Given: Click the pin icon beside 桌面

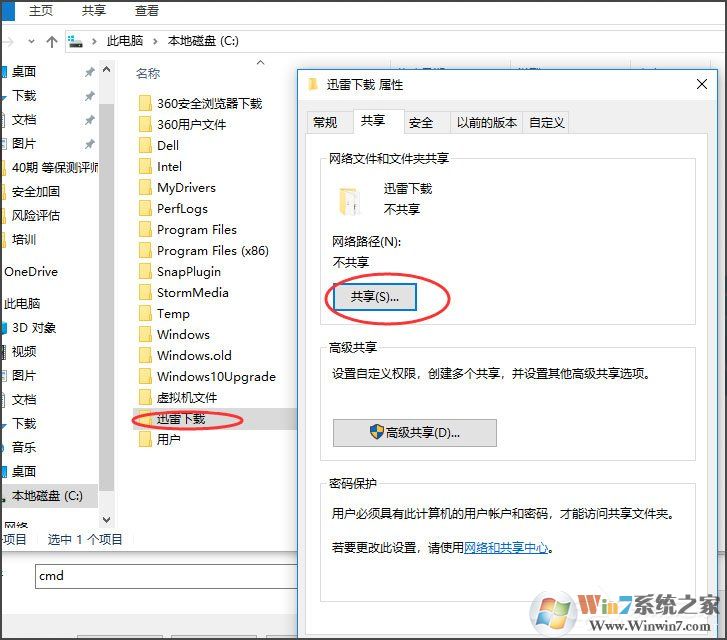Looking at the screenshot, I should (x=89, y=72).
